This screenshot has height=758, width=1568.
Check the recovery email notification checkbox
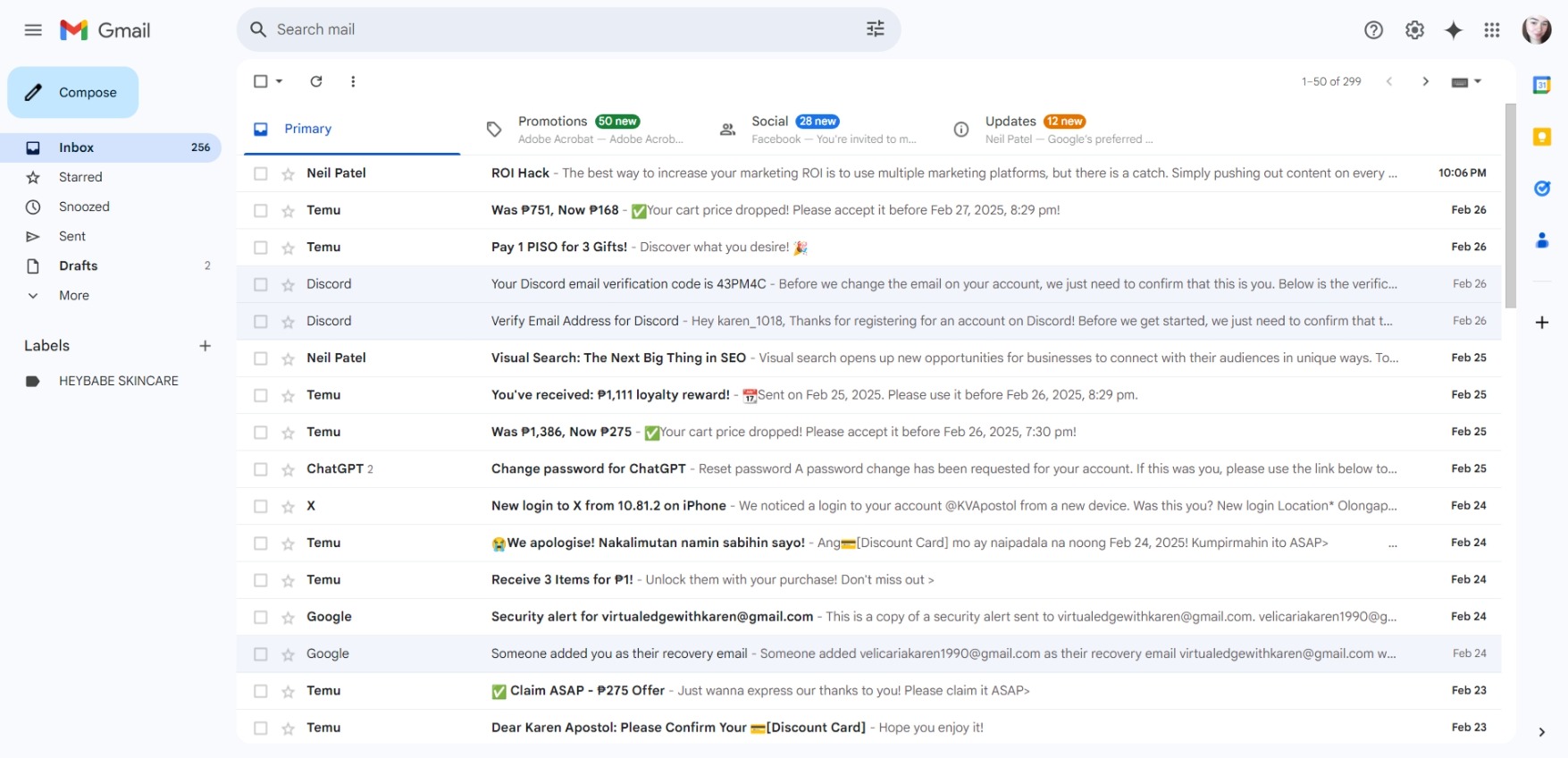(x=261, y=655)
